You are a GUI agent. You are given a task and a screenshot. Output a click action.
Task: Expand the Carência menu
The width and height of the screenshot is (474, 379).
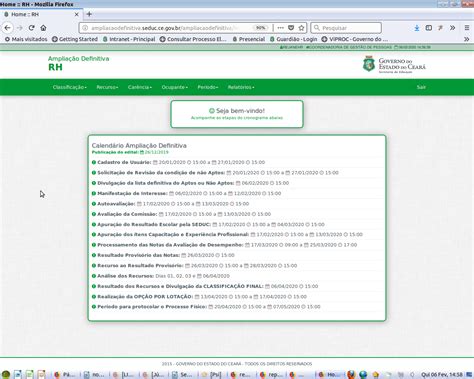click(x=140, y=87)
